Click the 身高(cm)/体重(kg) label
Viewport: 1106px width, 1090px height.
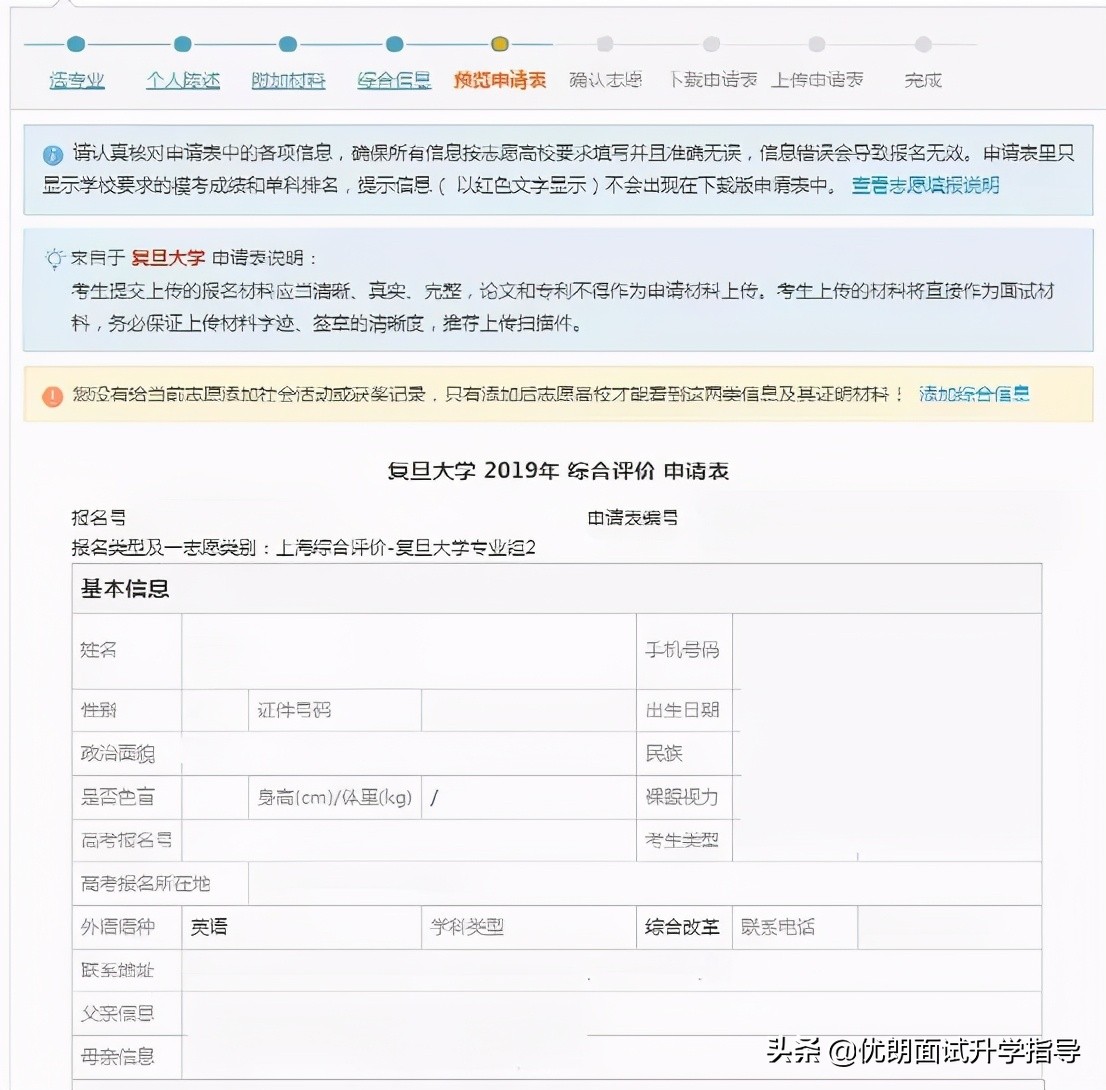click(x=334, y=797)
